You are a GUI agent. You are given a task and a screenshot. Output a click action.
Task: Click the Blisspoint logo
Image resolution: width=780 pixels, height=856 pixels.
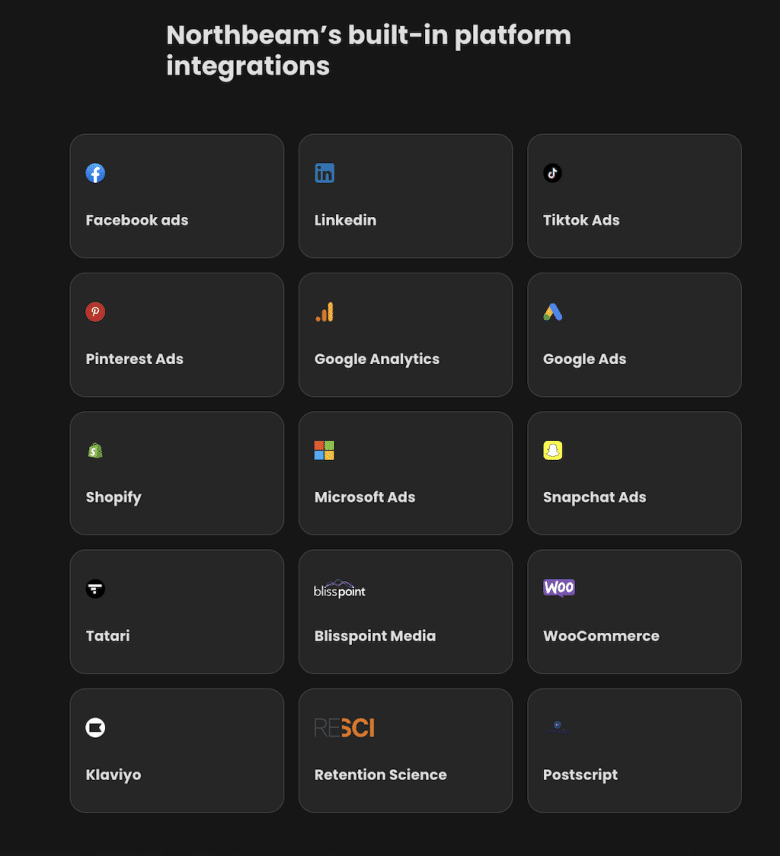click(x=340, y=589)
